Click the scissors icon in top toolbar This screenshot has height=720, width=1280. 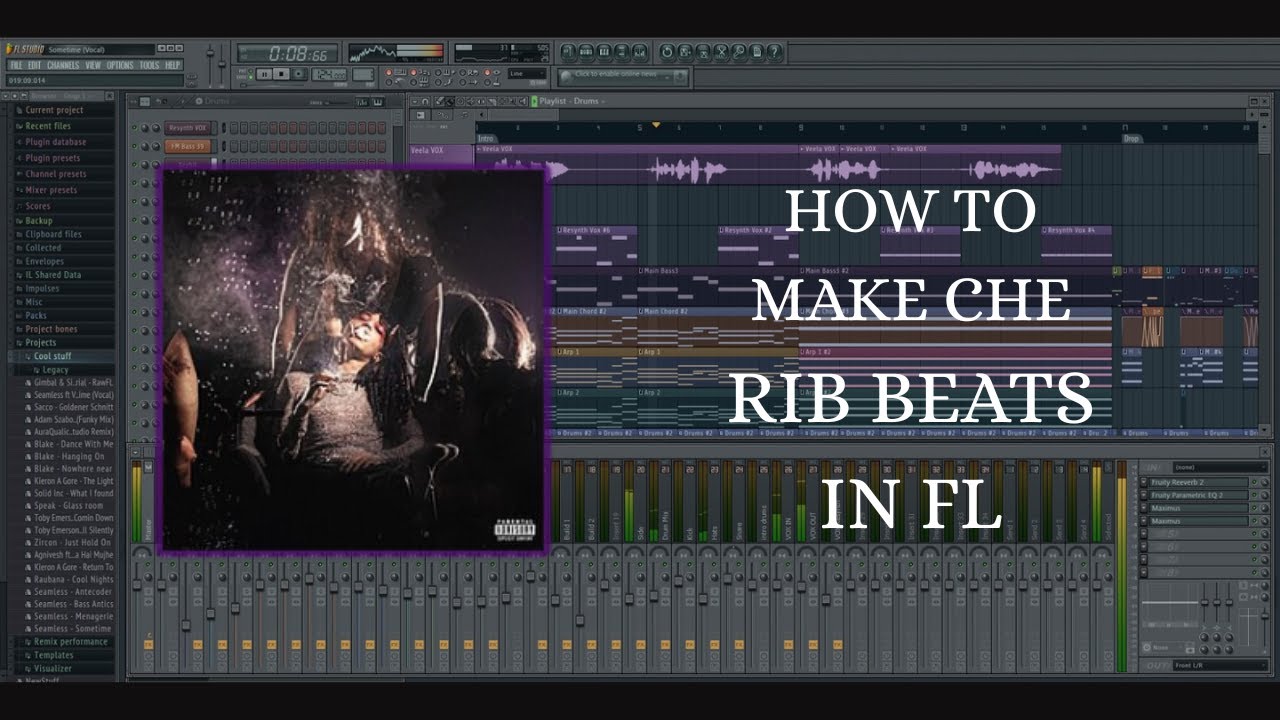pos(721,52)
